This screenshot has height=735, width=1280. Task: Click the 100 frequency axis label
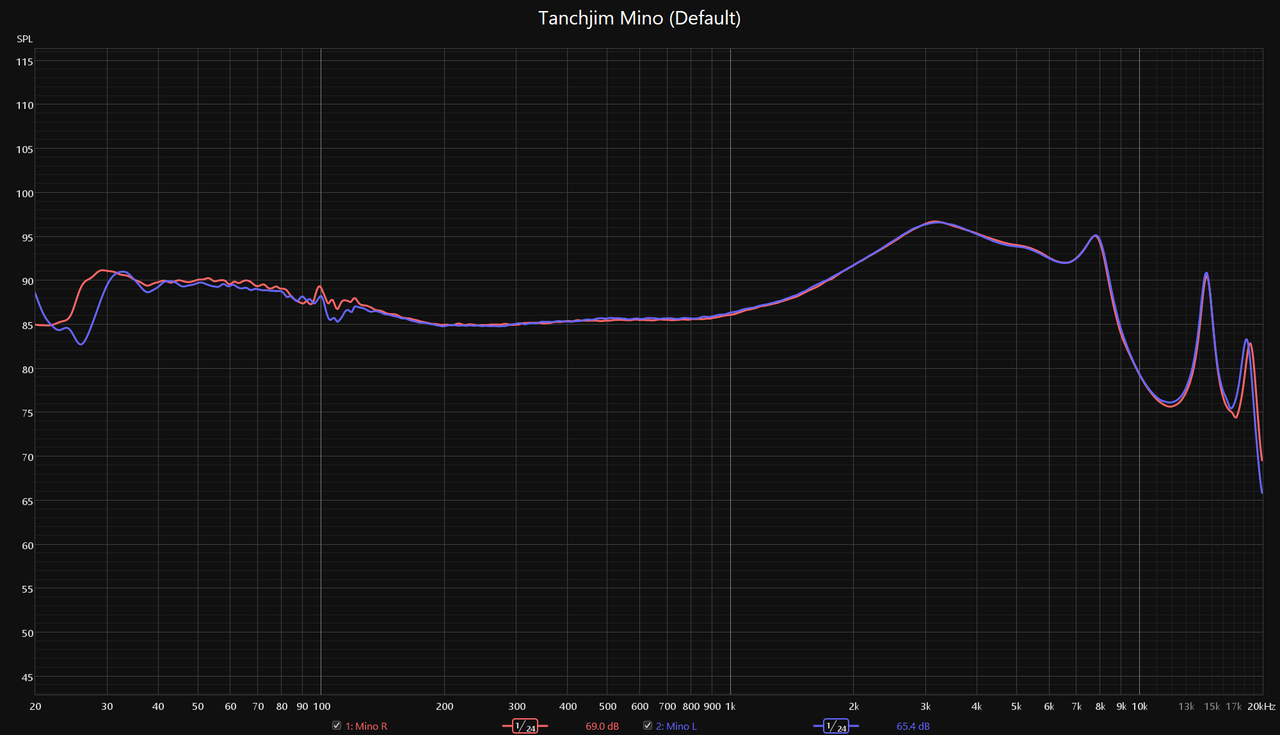pyautogui.click(x=320, y=707)
